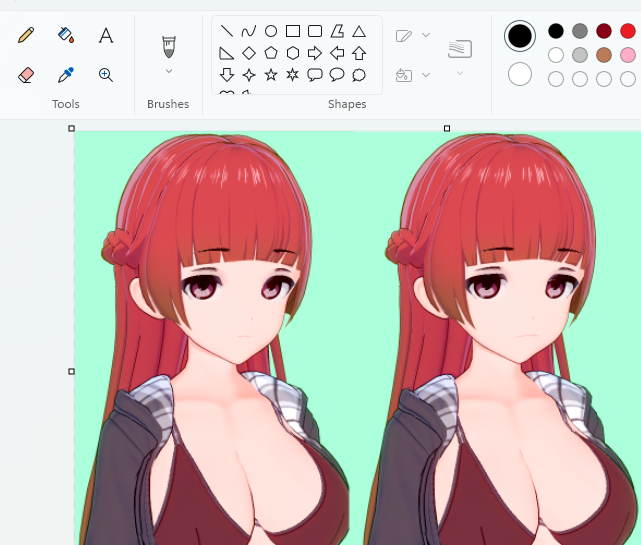Select Color 2 white background circle
Image resolution: width=641 pixels, height=545 pixels.
click(520, 74)
